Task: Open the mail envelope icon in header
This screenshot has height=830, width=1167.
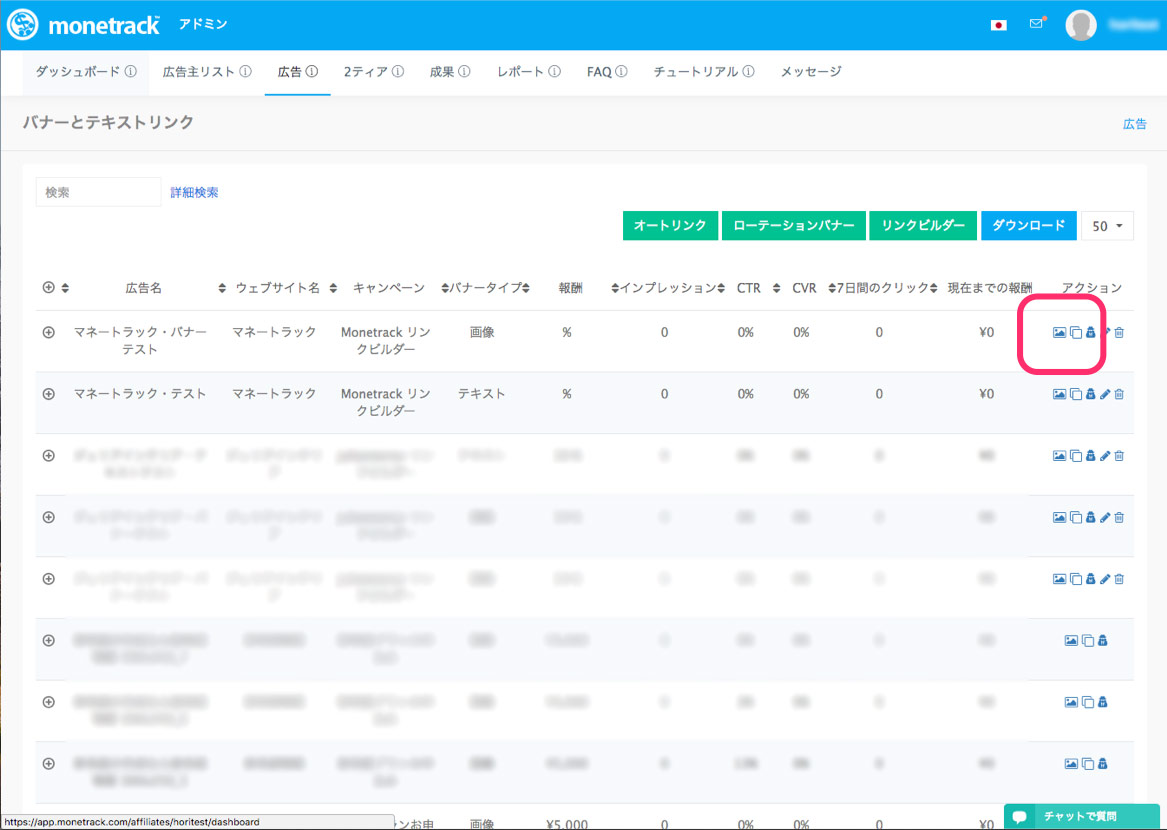Action: click(1036, 24)
